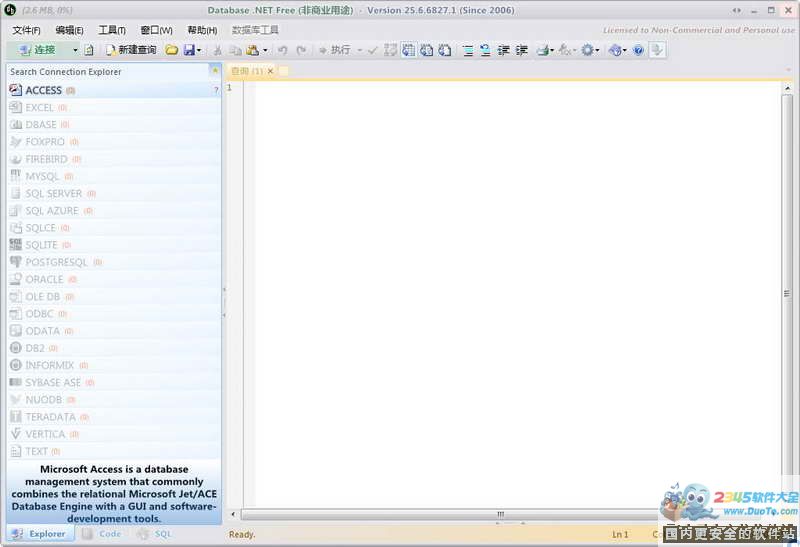This screenshot has width=800, height=547.
Task: Open the dropdown arrow beside 执行
Action: [x=360, y=50]
